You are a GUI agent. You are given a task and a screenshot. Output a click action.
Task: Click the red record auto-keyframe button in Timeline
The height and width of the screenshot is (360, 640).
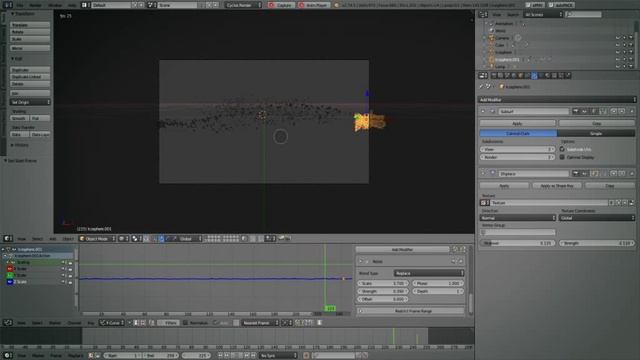click(306, 356)
